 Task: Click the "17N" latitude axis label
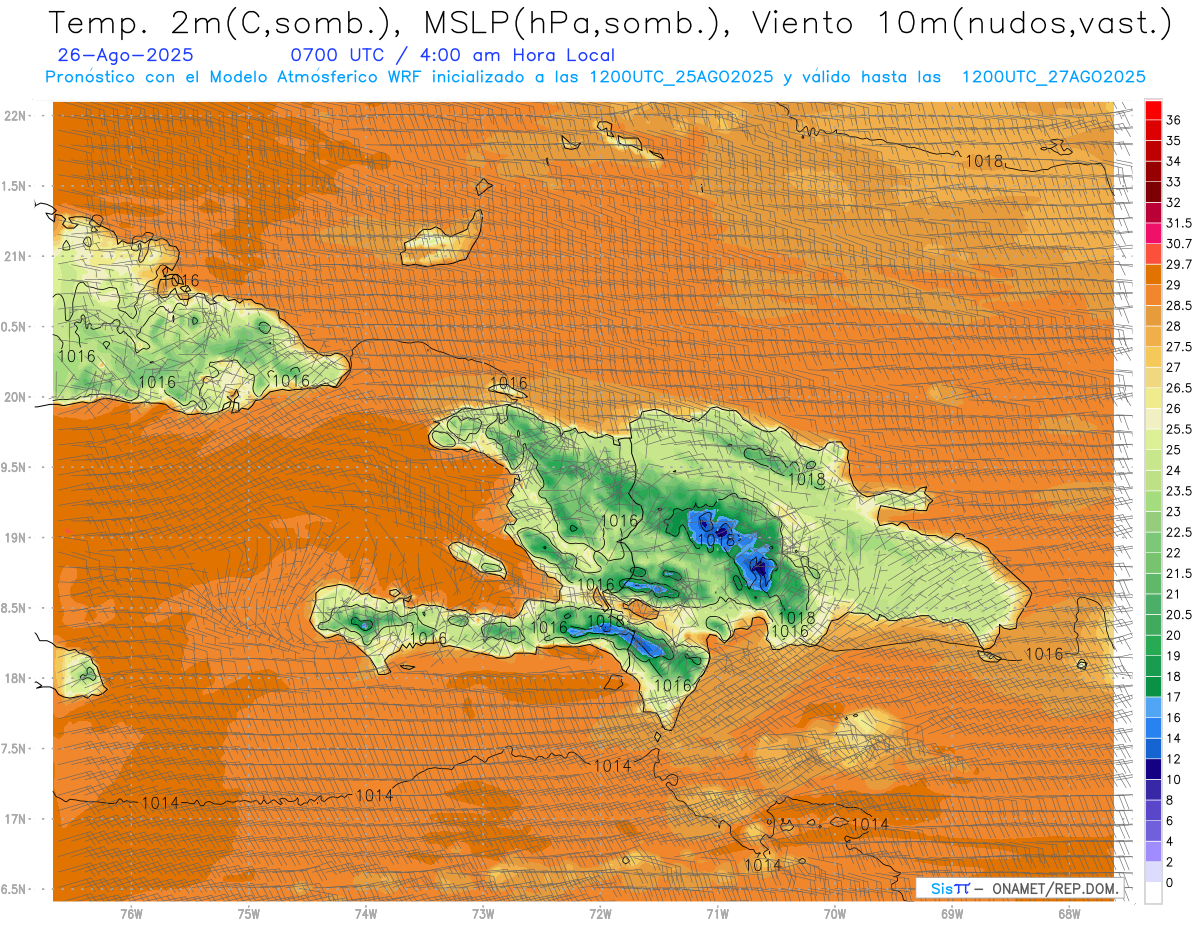[15, 819]
